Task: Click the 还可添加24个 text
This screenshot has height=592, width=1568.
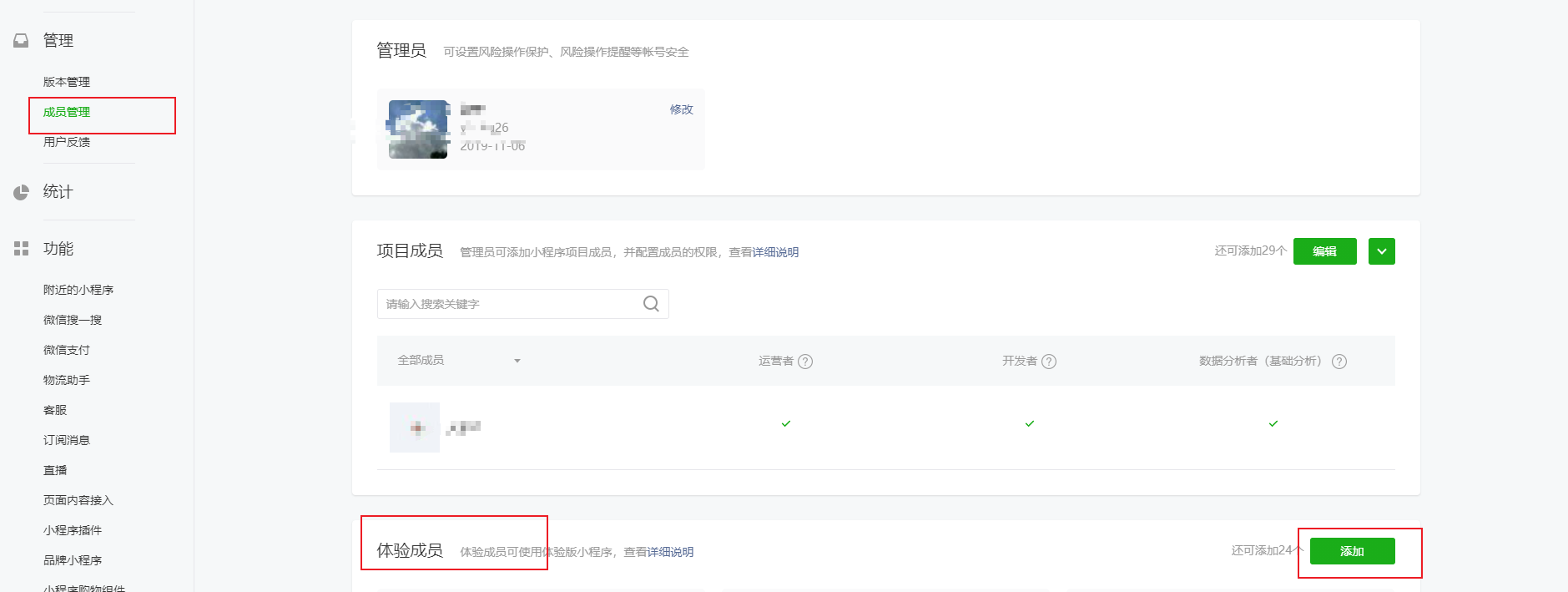Action: coord(1267,550)
